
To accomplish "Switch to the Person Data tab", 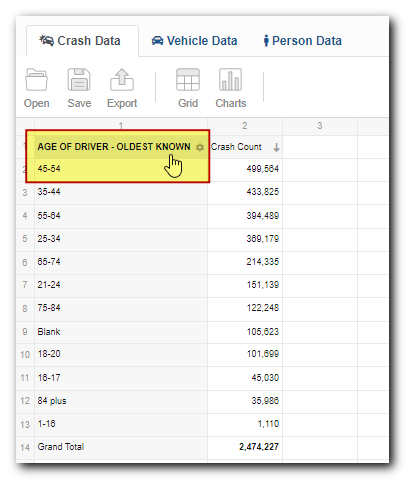I will click(303, 41).
